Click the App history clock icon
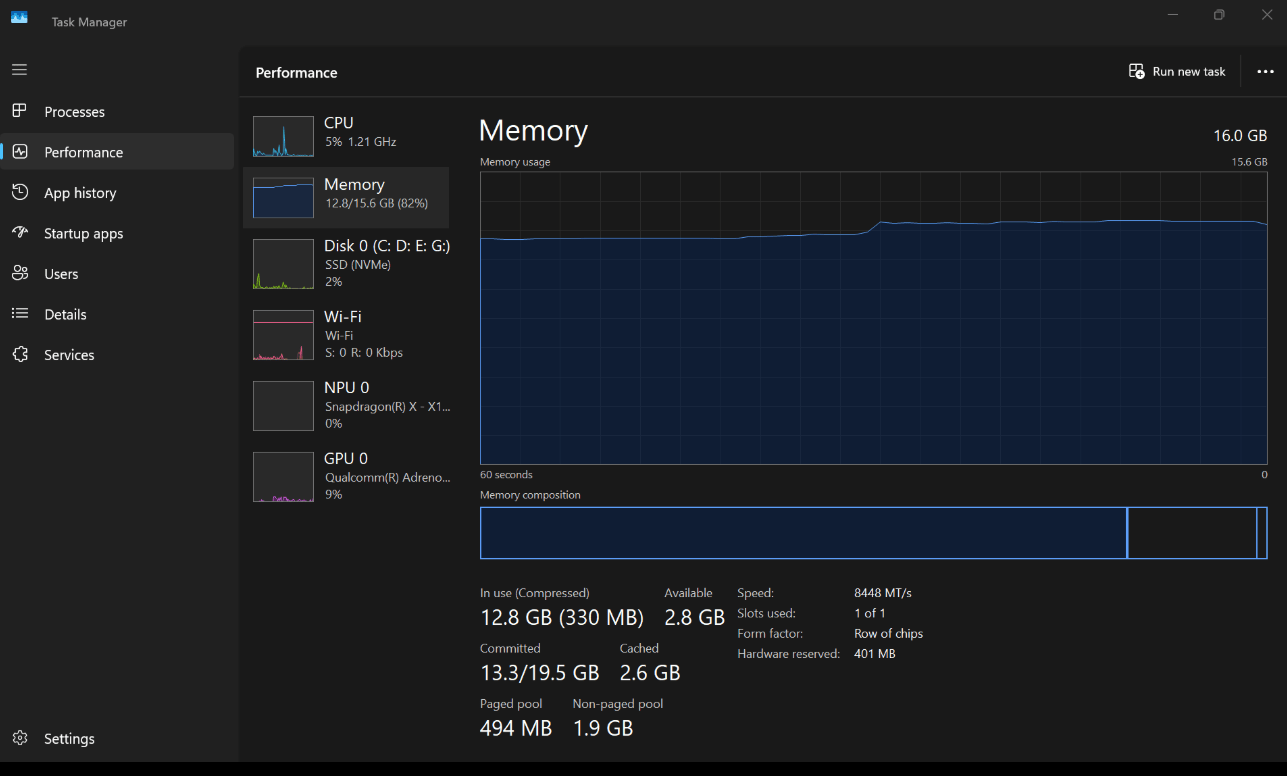Screen dimensions: 1287x776 tap(19, 192)
